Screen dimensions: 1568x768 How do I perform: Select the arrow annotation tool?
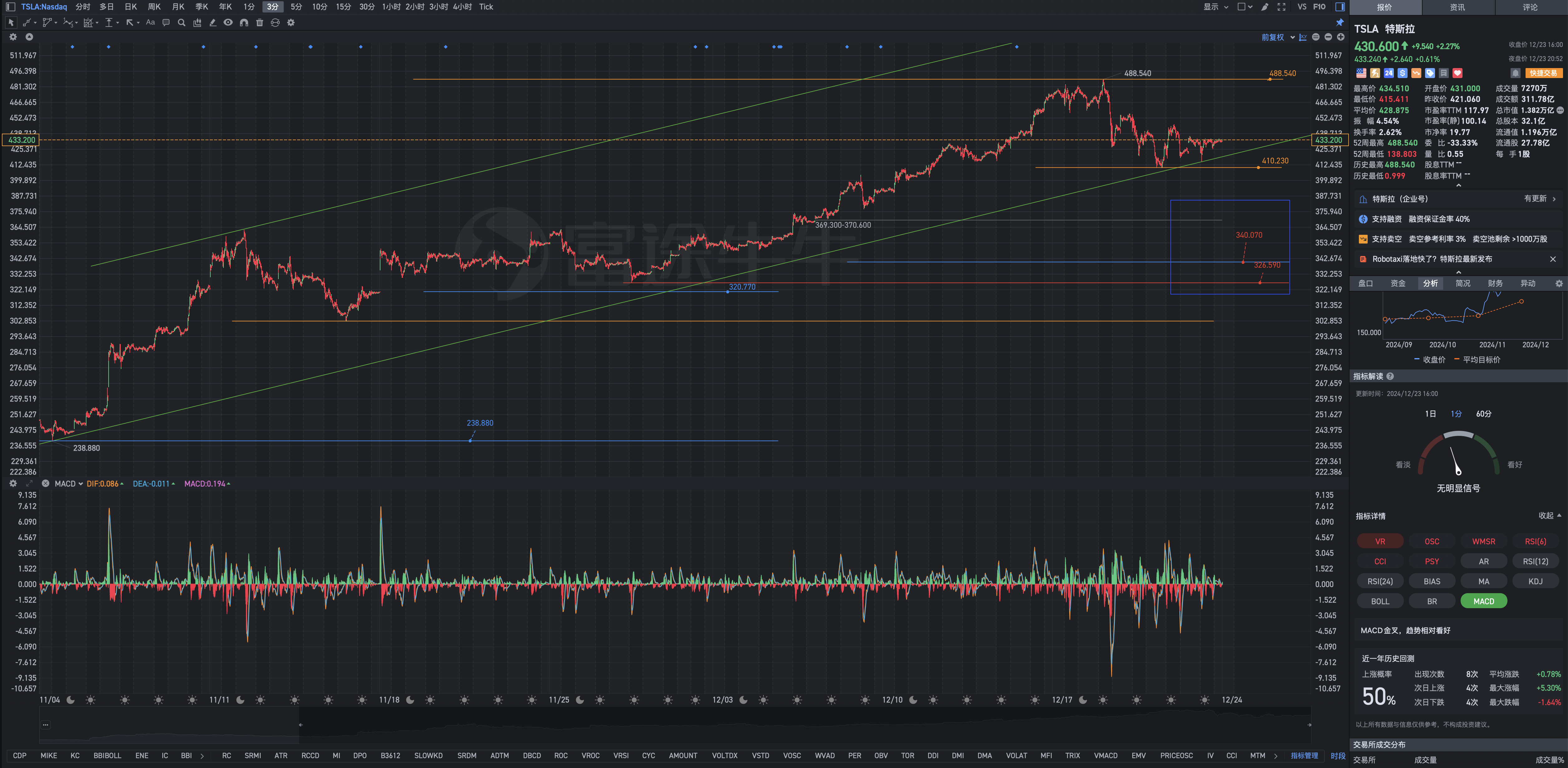[130, 22]
